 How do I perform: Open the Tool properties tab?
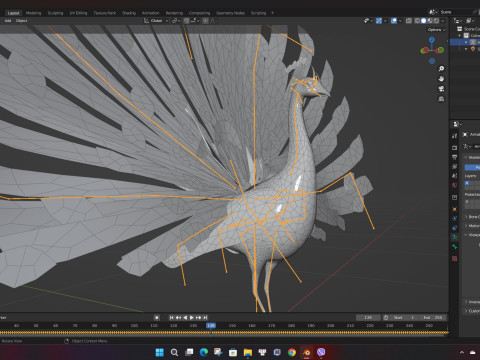(x=454, y=136)
